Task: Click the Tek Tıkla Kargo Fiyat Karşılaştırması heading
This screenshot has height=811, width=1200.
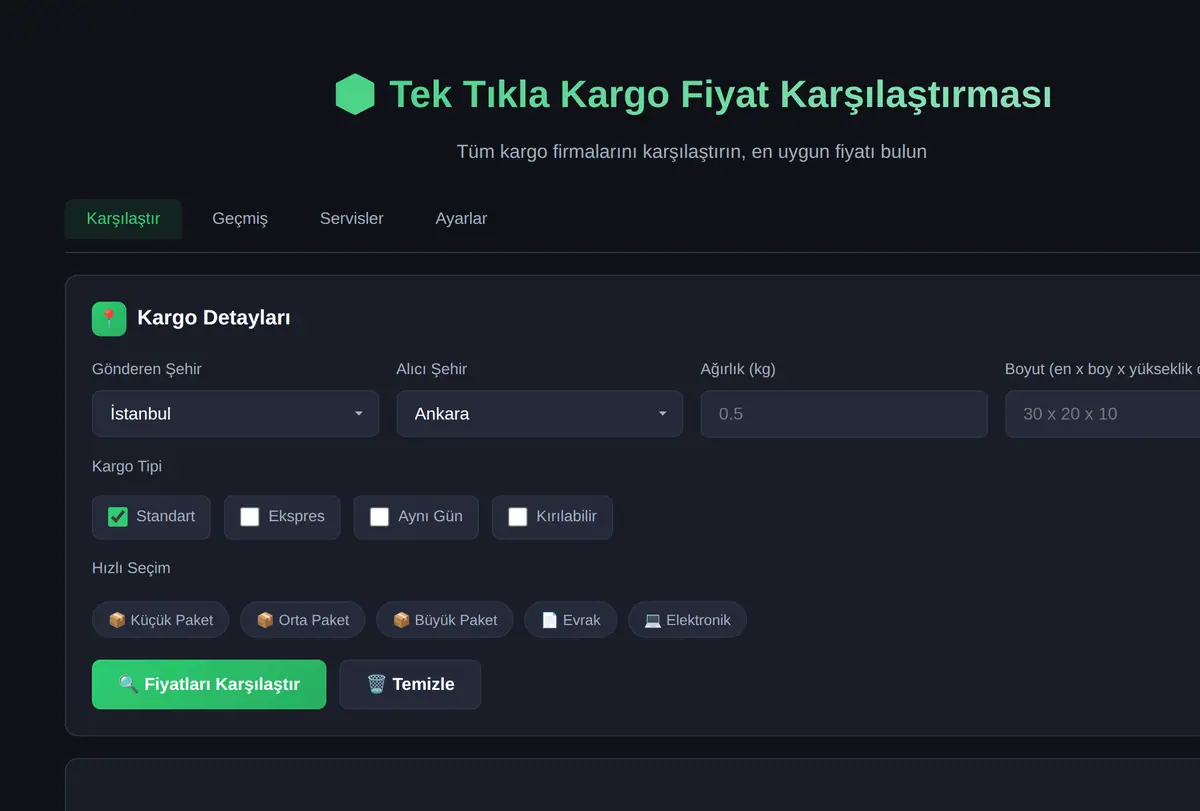Action: (x=720, y=95)
